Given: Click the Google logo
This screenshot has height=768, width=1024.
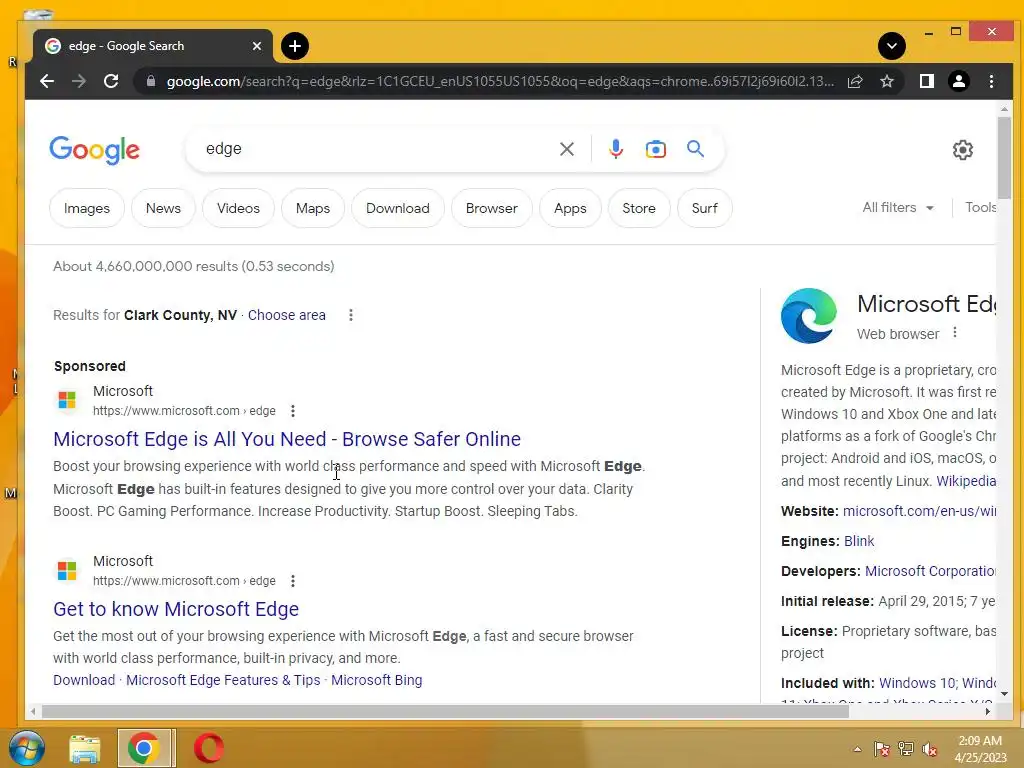Looking at the screenshot, I should click(95, 150).
